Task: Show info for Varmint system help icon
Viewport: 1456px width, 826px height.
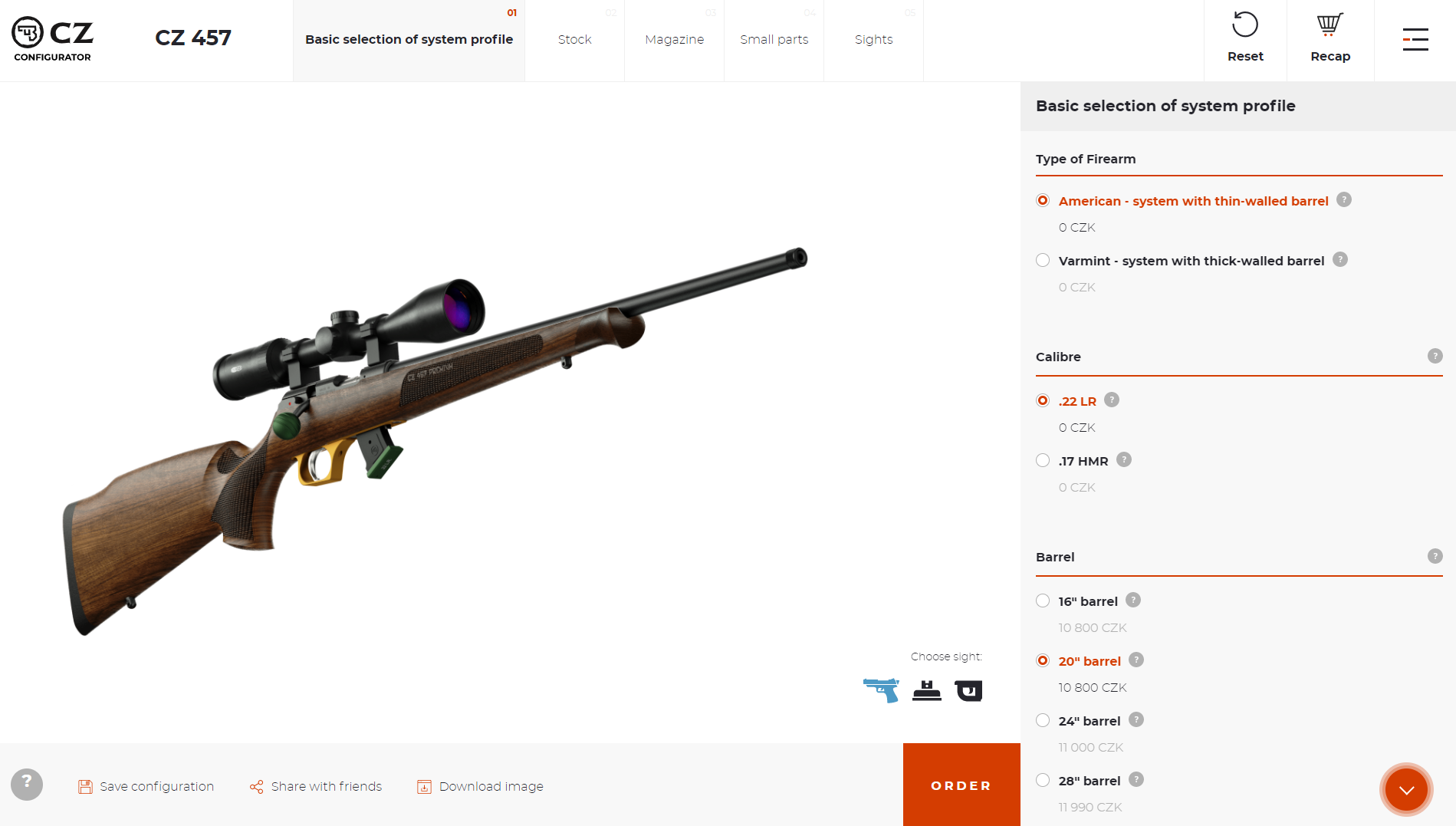Action: coord(1340,259)
